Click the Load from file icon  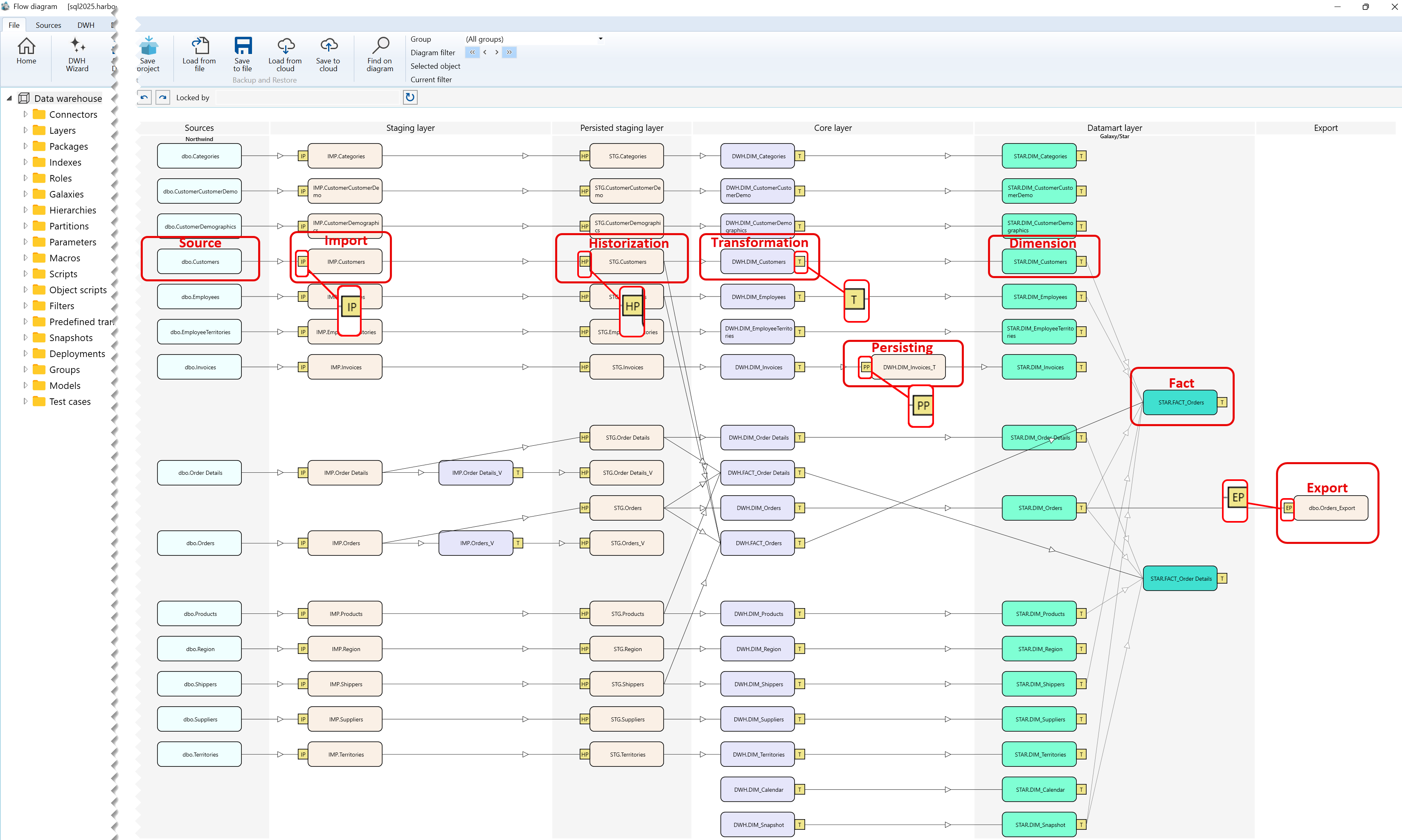click(199, 54)
